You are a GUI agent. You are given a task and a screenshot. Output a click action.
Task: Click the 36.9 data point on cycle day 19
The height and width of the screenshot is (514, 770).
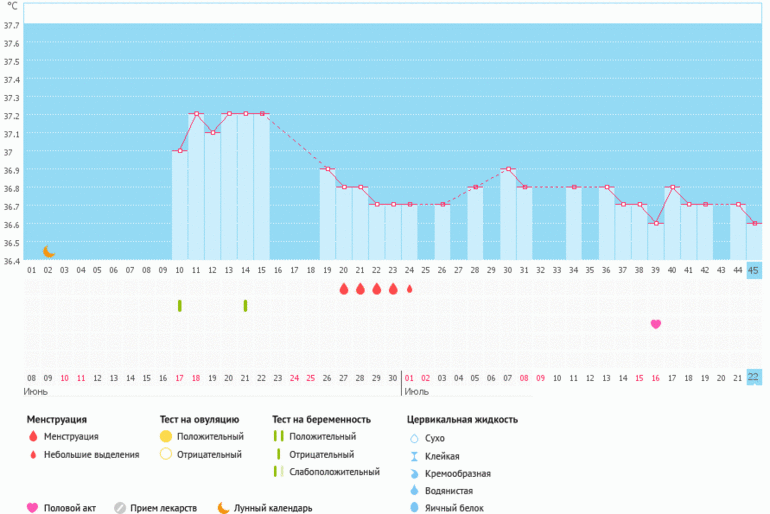coord(328,169)
